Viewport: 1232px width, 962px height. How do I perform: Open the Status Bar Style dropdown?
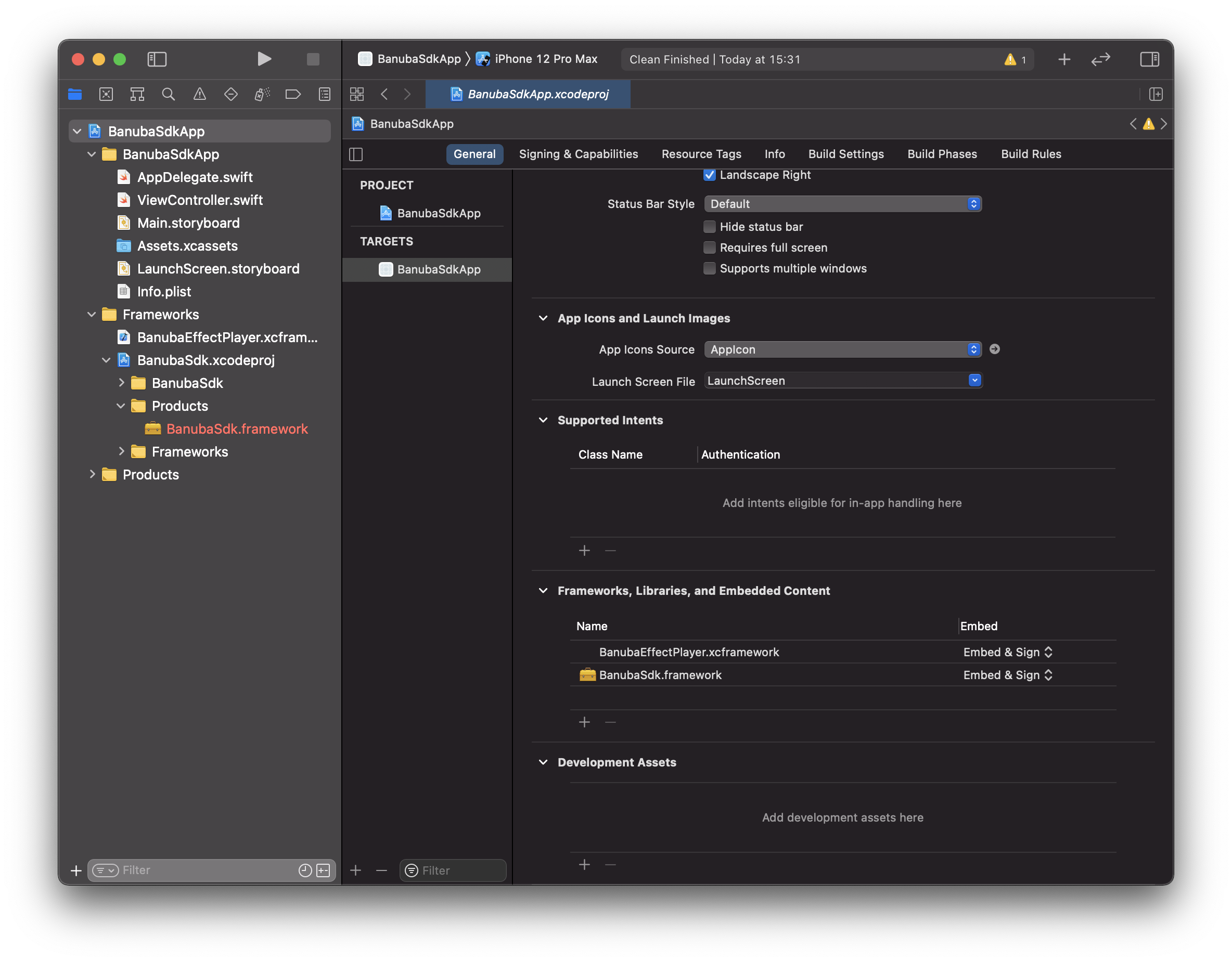point(843,203)
